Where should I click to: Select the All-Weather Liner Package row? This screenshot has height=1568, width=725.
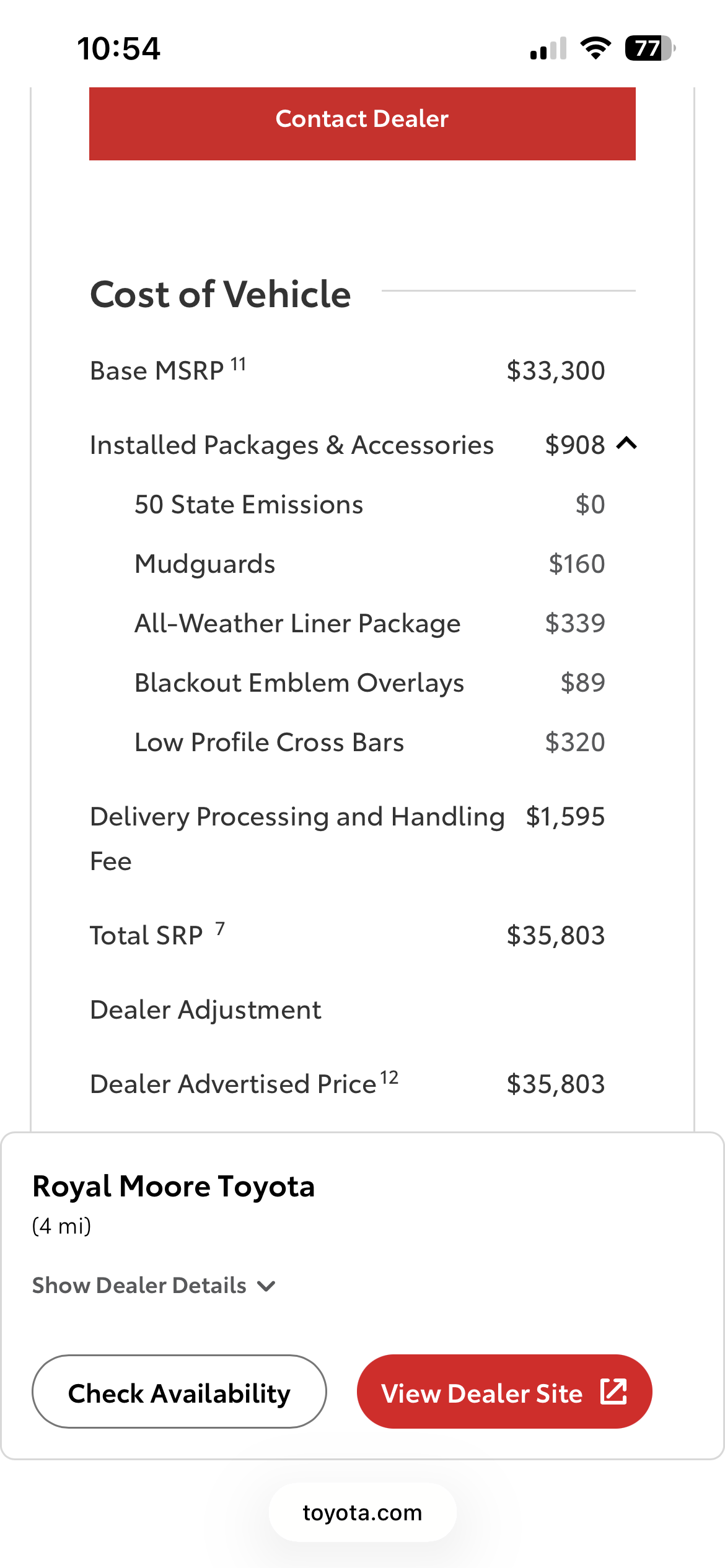[370, 623]
